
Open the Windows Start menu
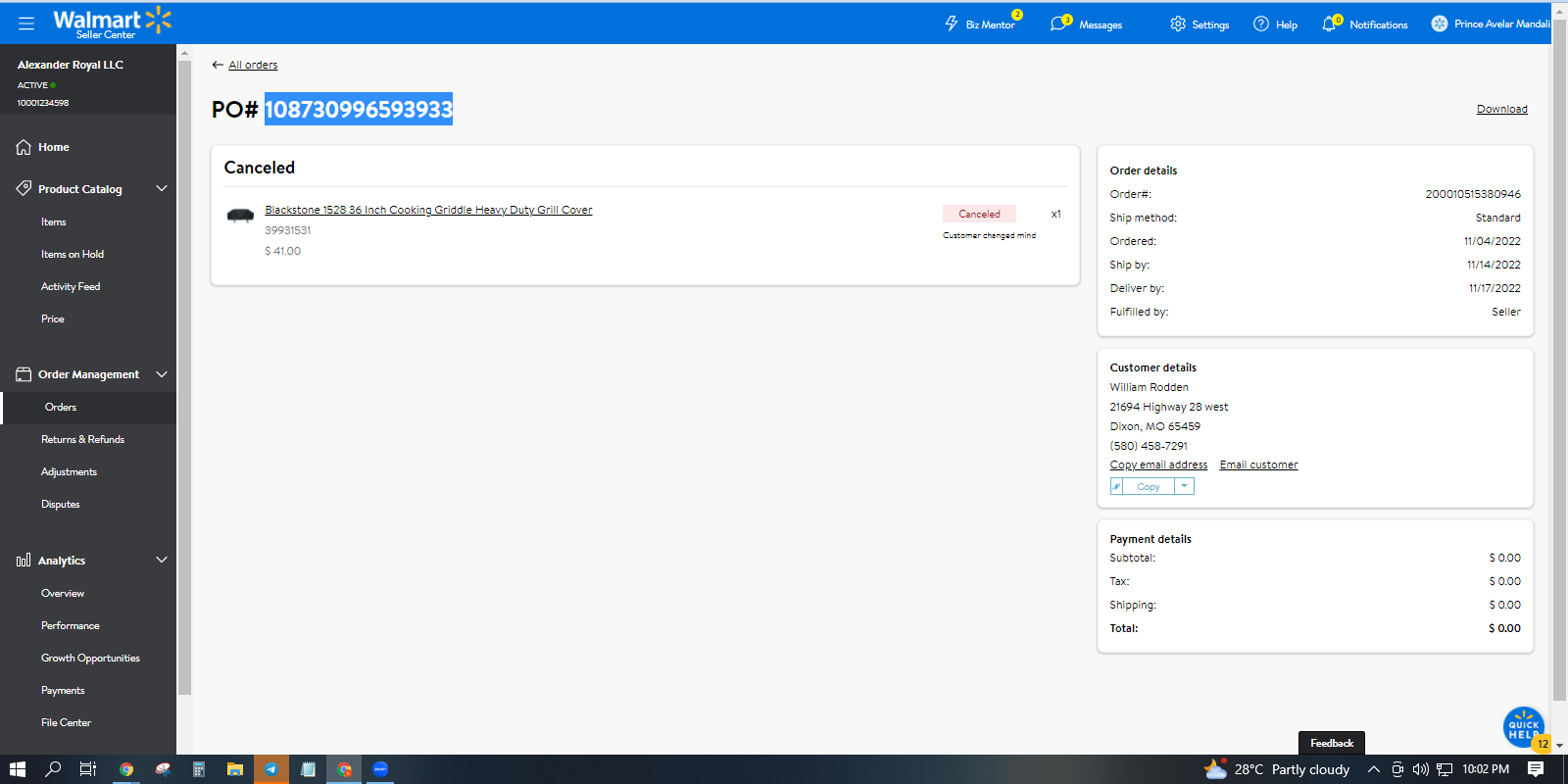tap(17, 769)
